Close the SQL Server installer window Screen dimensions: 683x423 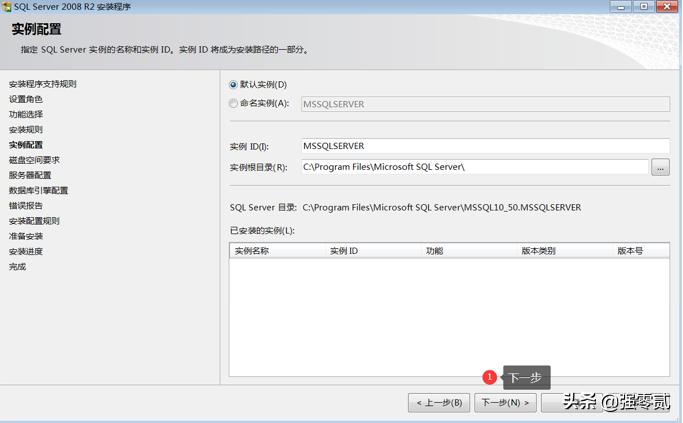666,7
